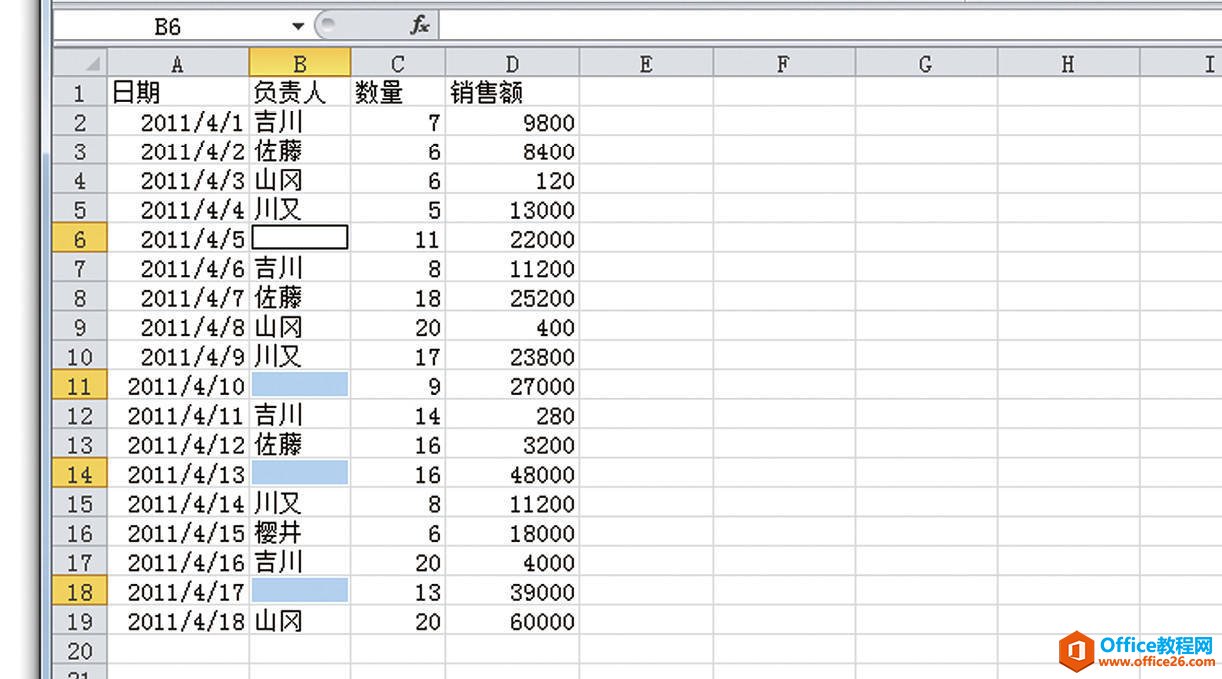Click the cell containing 樱井
Image resolution: width=1222 pixels, height=679 pixels.
coord(299,533)
